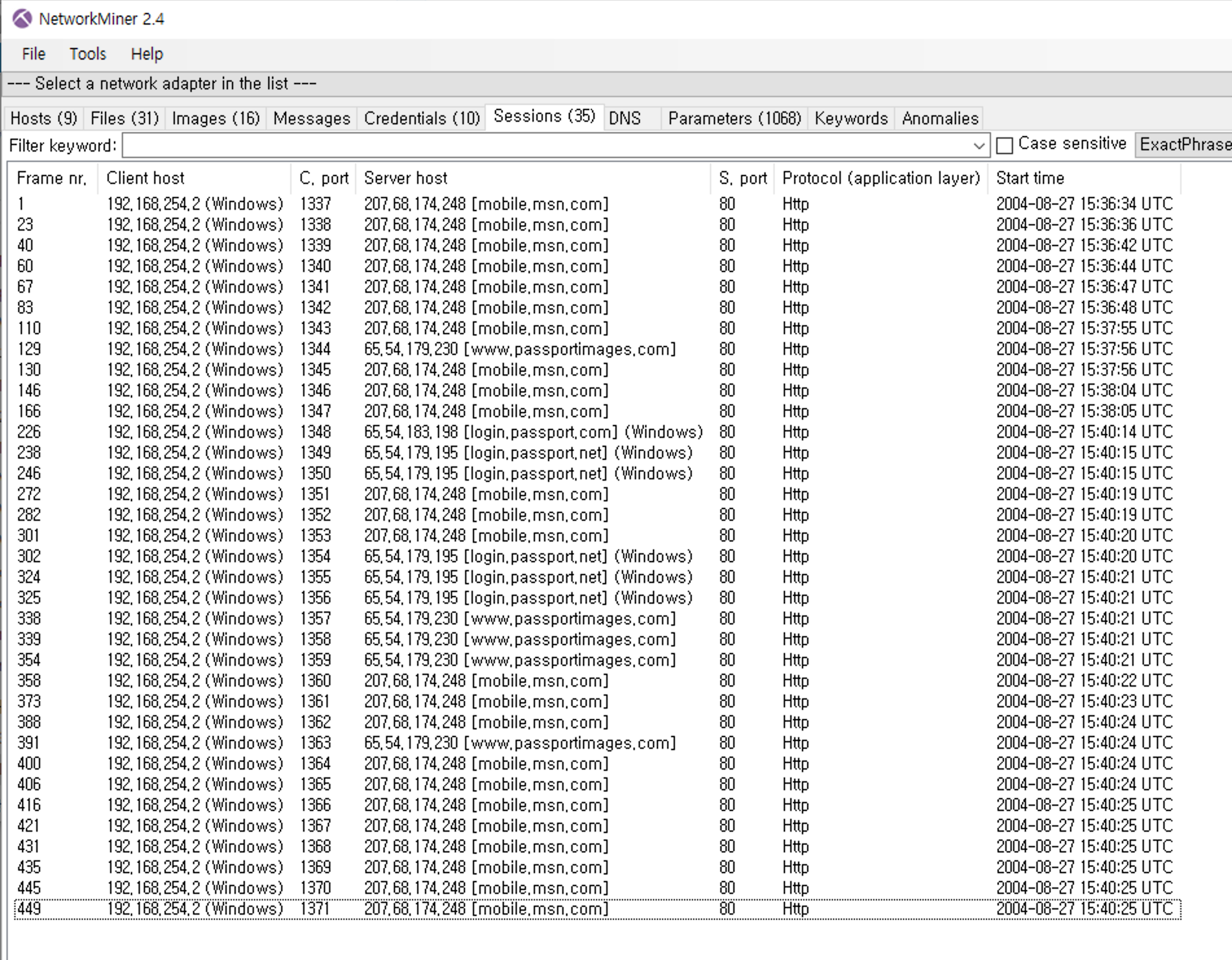Select the session with client port 1356
Screen dimensions: 1232x960
pyautogui.click(x=597, y=598)
